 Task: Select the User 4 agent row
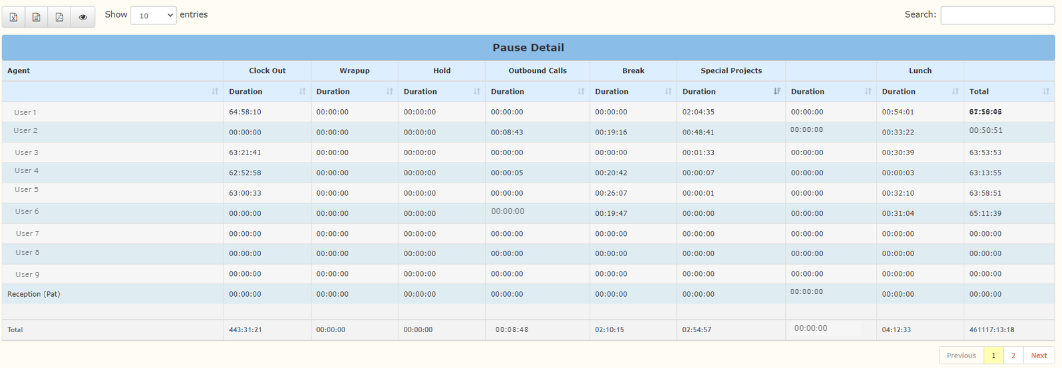coord(528,173)
